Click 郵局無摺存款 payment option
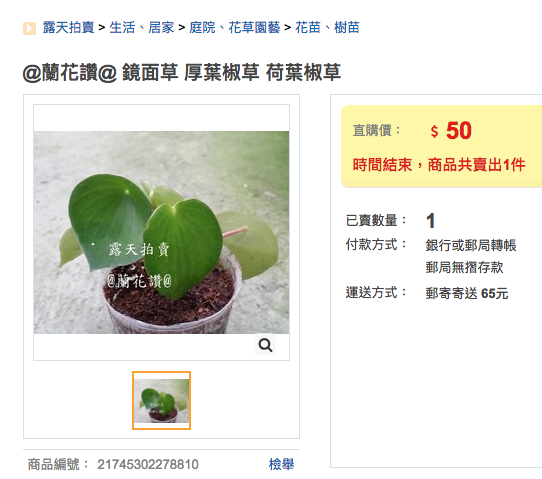The image size is (542, 479). pos(464,267)
